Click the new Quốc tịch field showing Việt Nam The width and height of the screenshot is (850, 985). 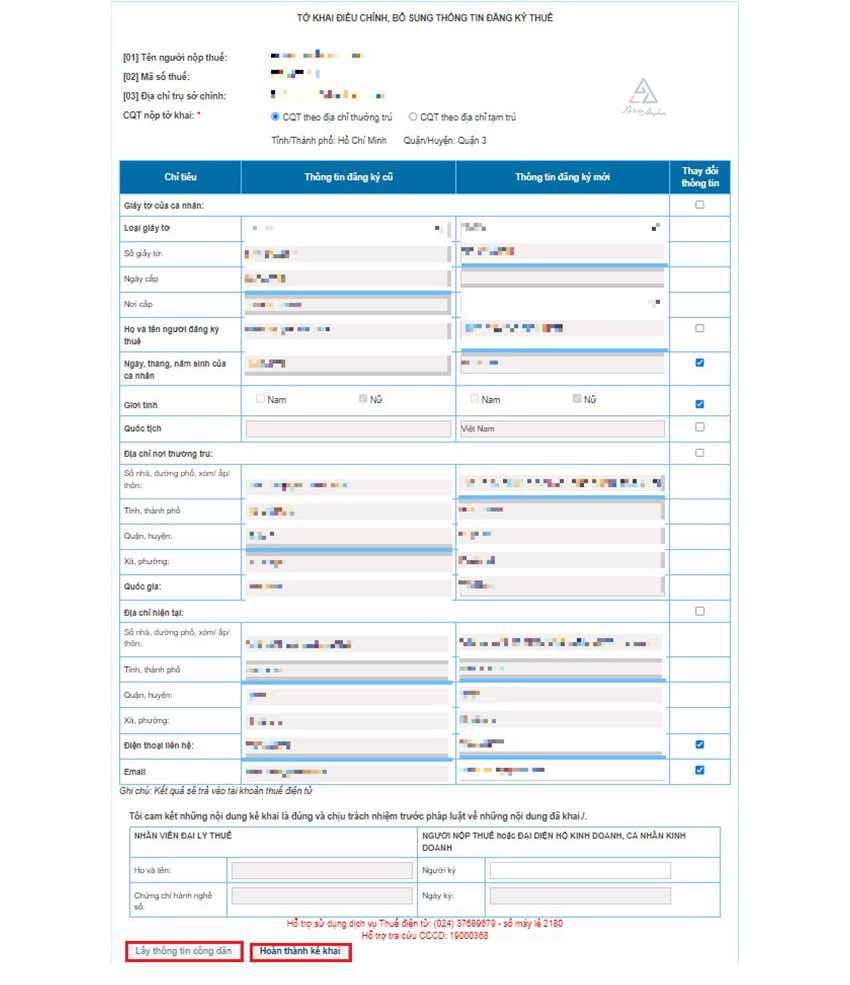click(x=562, y=429)
